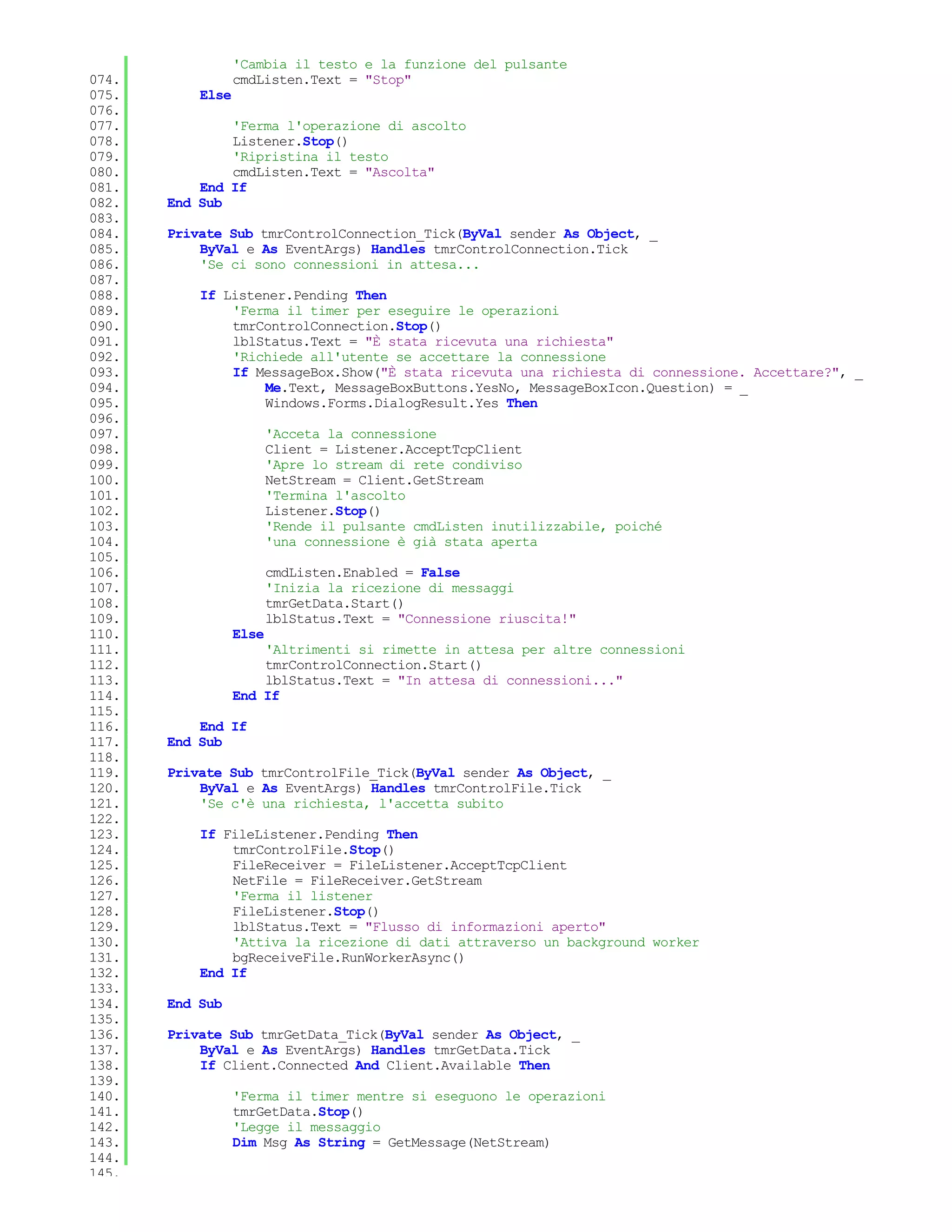Click the "Ascolta" string on line 080
Viewport: 952px width, 1232px height.
pos(399,172)
